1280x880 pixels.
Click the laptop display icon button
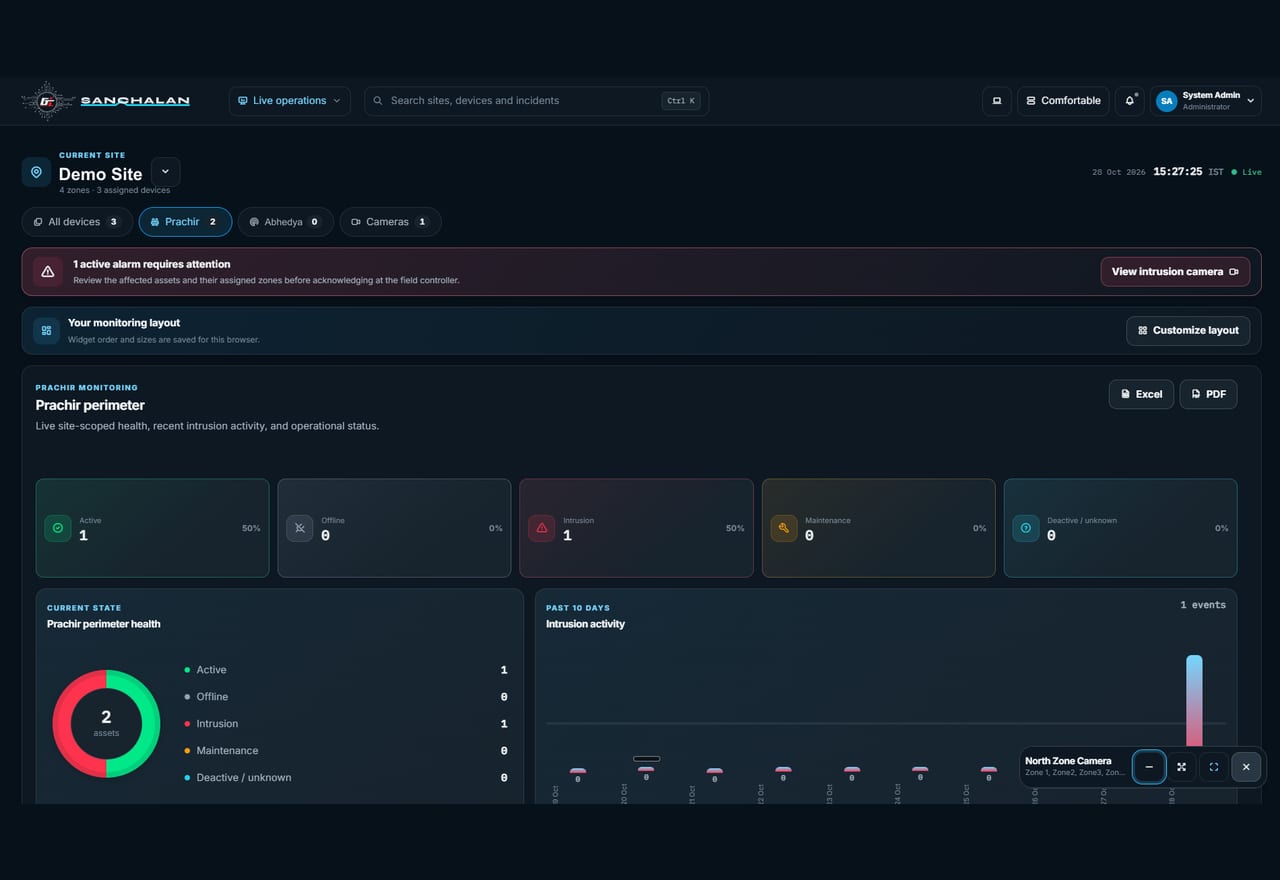pyautogui.click(x=996, y=101)
